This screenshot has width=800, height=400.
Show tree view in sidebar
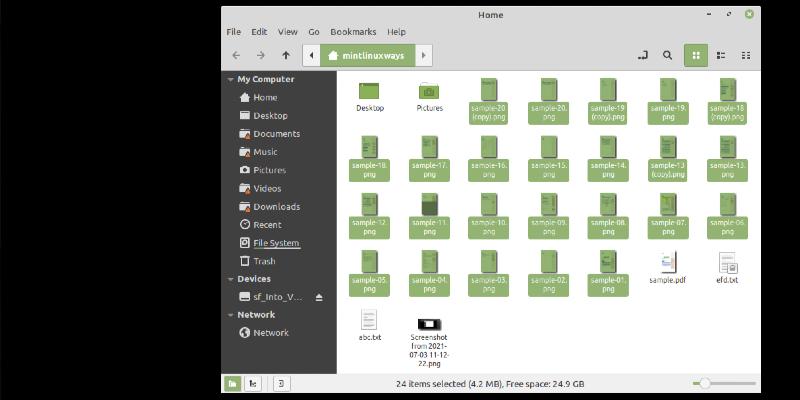pos(253,383)
